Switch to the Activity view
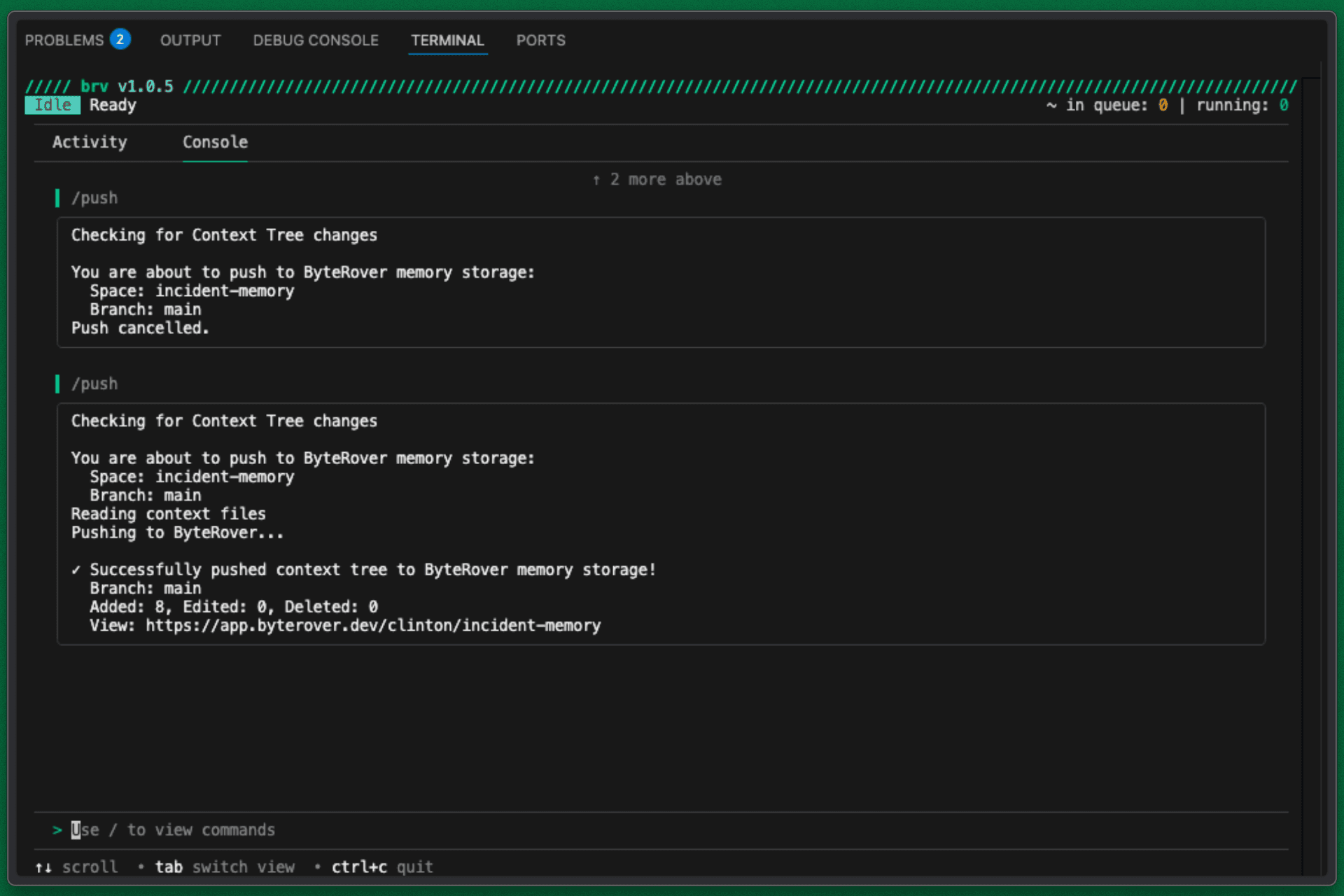1344x896 pixels. tap(90, 142)
